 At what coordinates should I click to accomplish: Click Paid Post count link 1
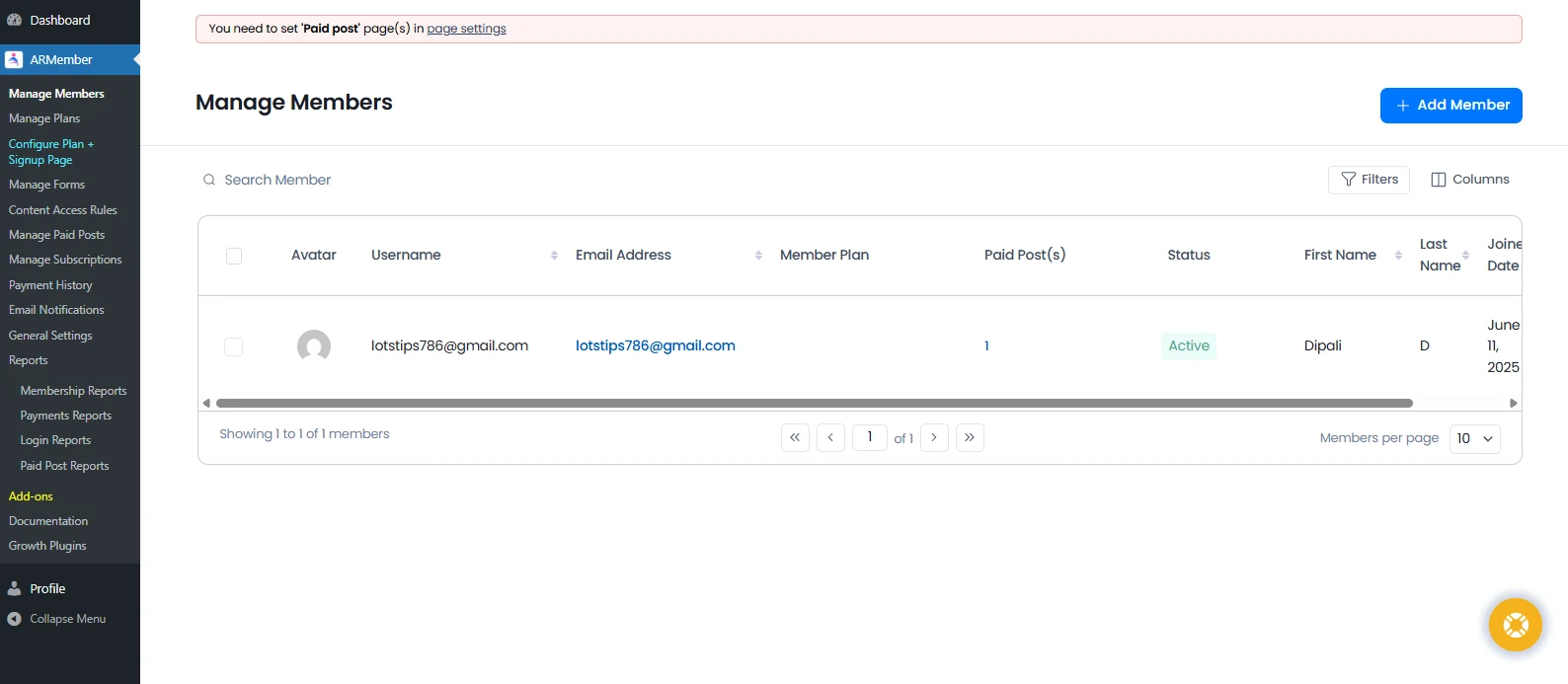tap(986, 345)
